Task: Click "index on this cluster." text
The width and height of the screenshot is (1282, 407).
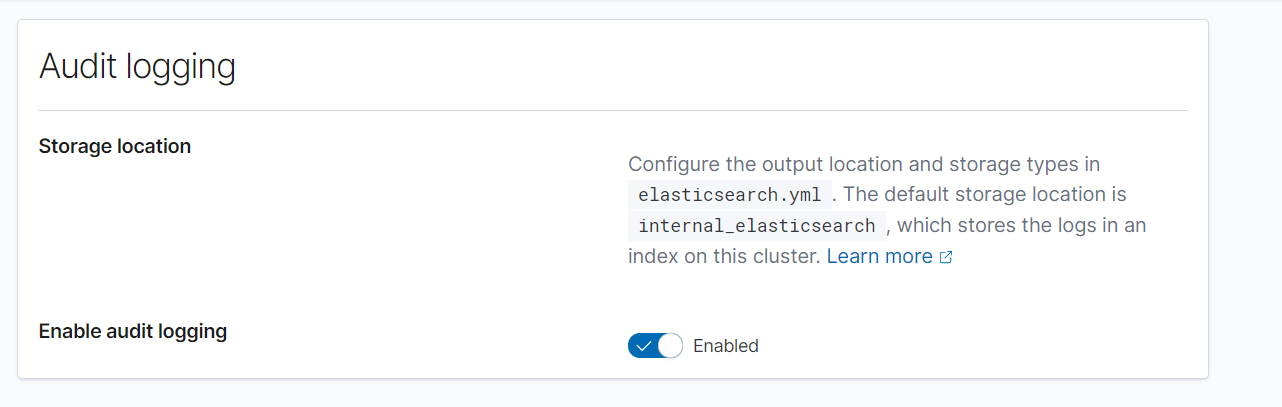Action: pos(724,256)
